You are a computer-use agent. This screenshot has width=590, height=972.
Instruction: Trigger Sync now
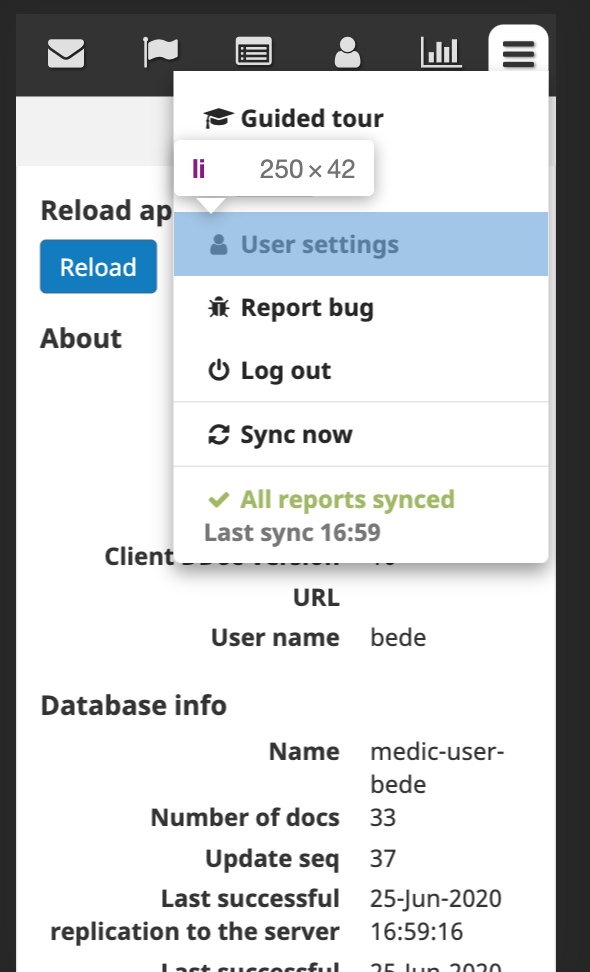coord(361,435)
